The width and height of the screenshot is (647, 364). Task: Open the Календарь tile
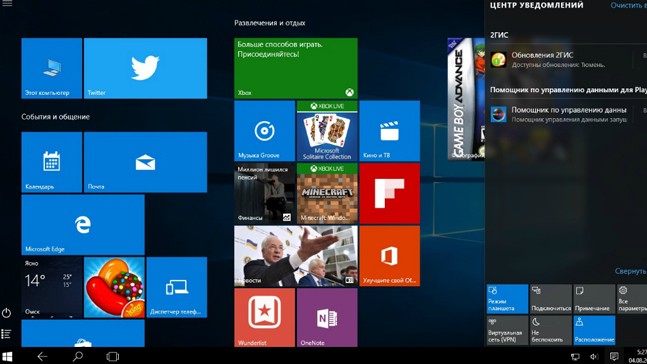pyautogui.click(x=52, y=162)
